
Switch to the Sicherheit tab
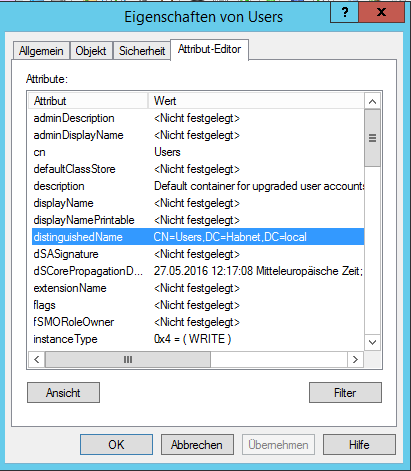(142, 51)
